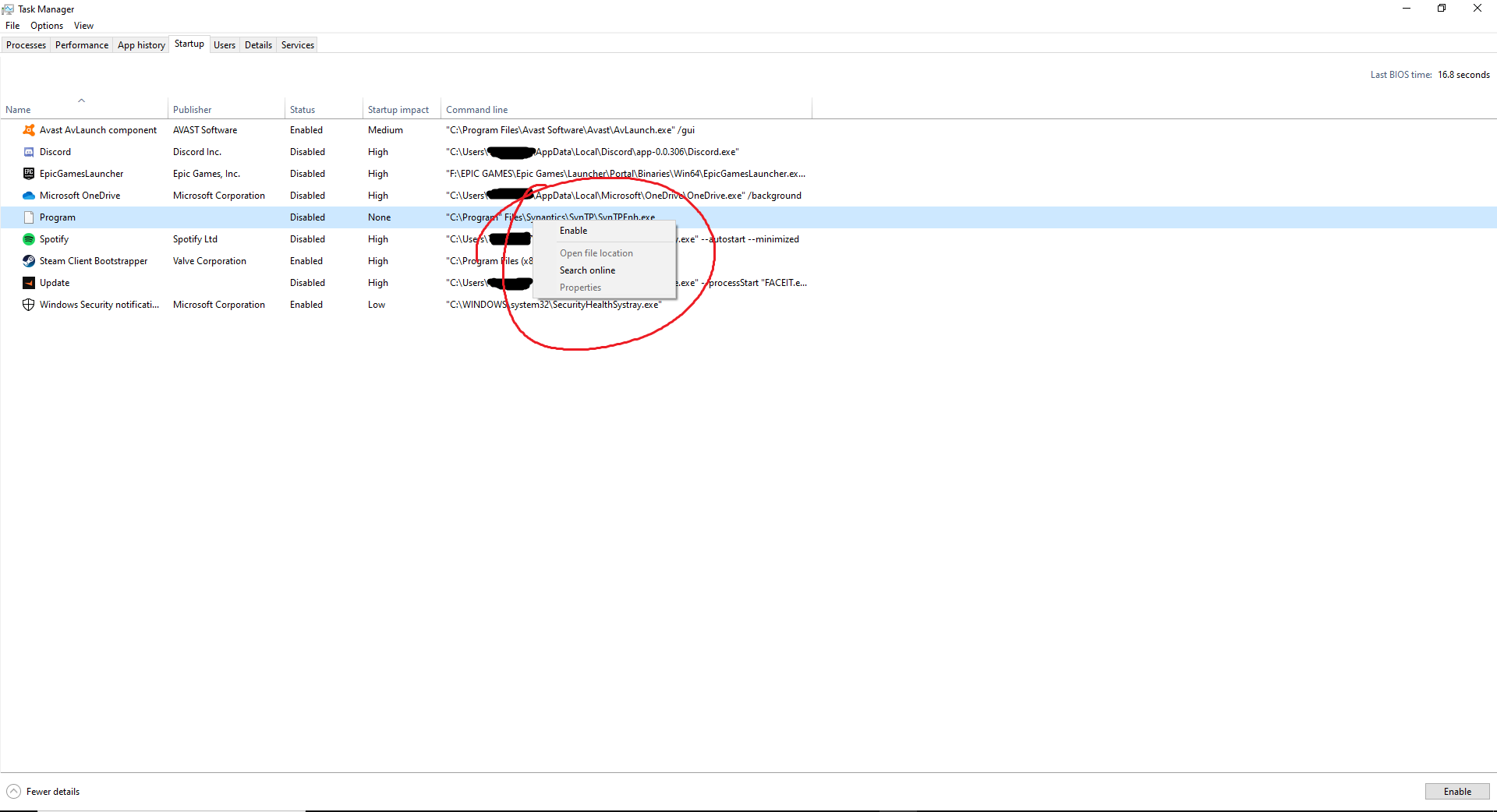Switch to the Processes tab
Image resolution: width=1497 pixels, height=812 pixels.
pos(26,45)
